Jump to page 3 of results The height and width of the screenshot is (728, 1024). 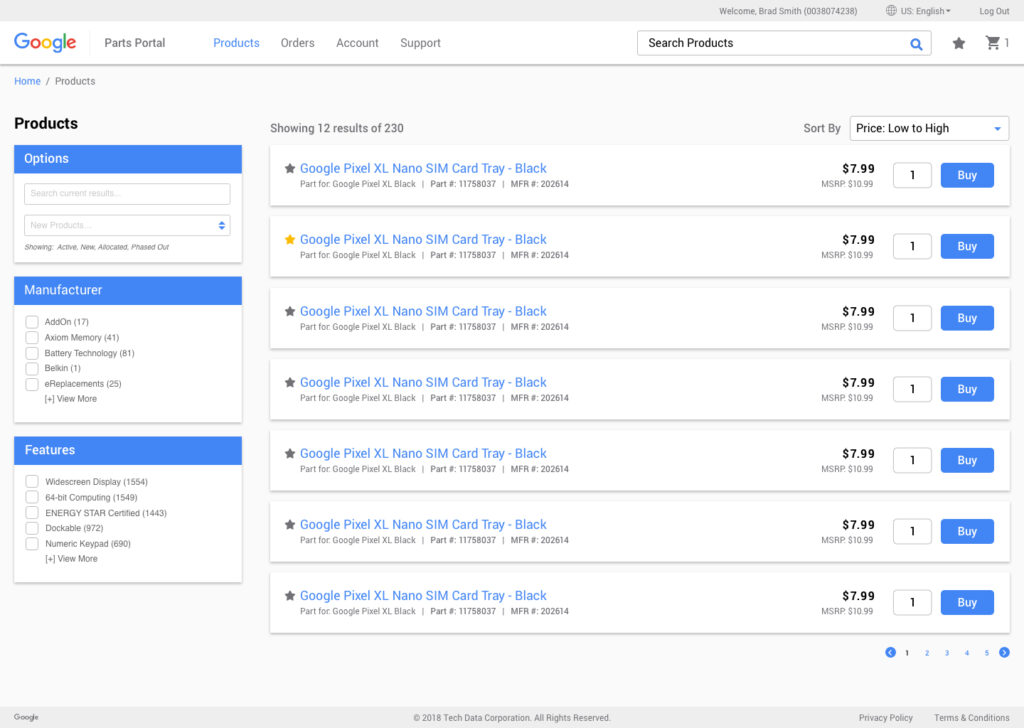[947, 653]
